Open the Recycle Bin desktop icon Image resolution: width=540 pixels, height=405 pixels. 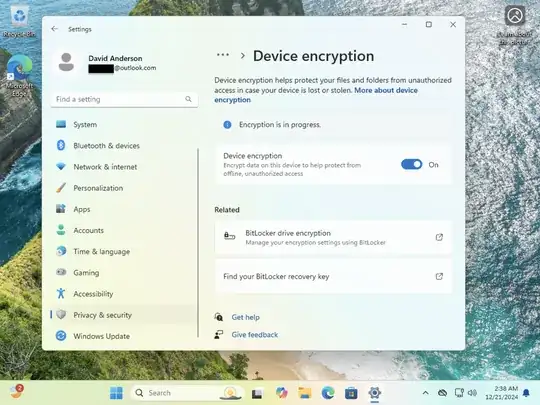point(19,21)
